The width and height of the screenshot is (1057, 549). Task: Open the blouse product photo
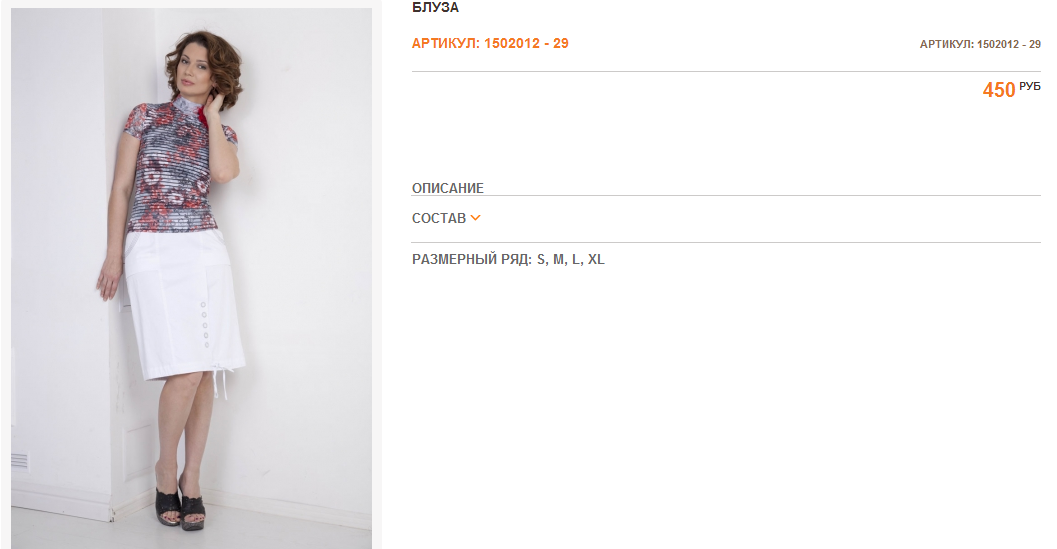click(191, 278)
